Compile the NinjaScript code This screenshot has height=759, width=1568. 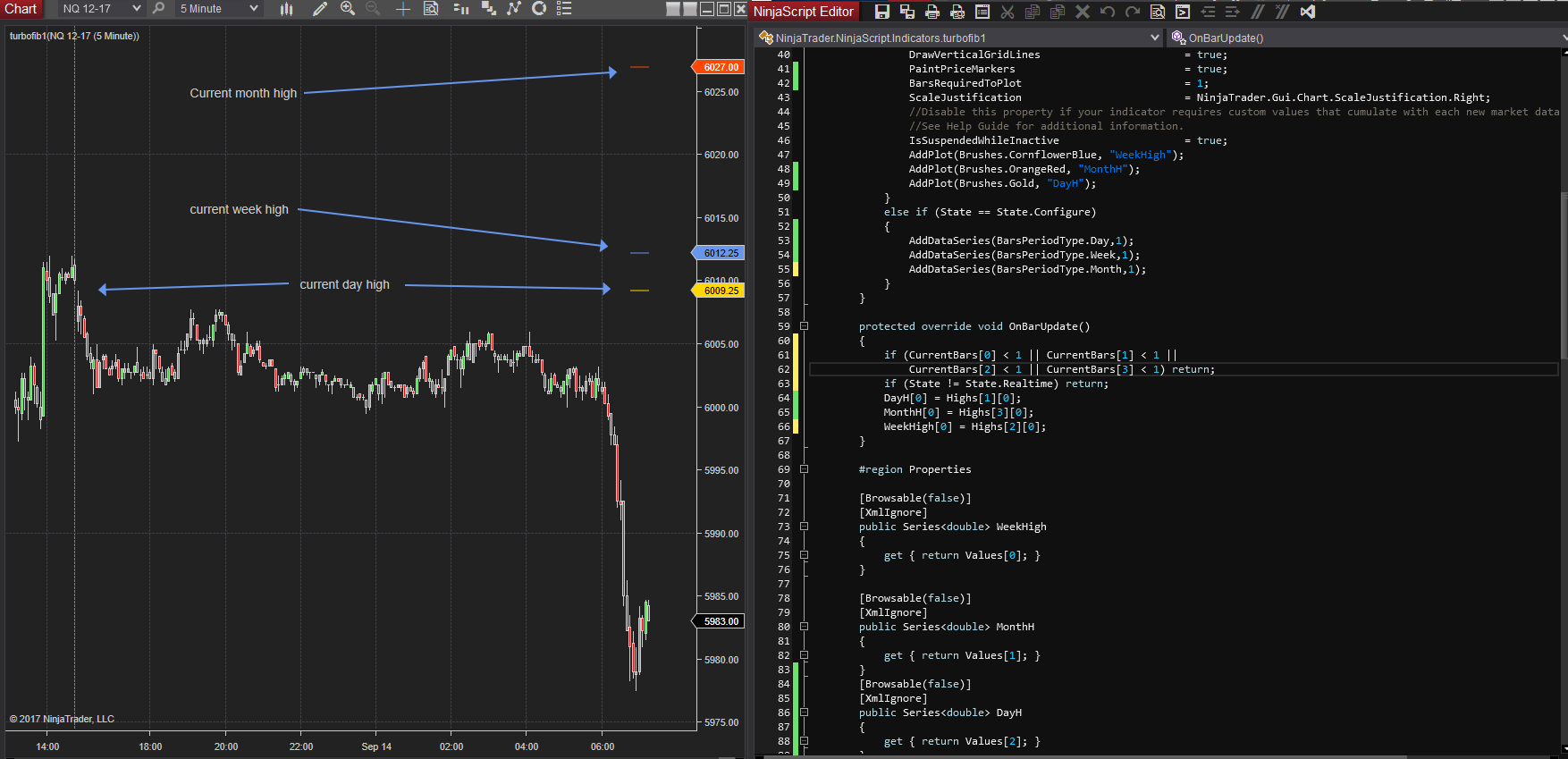coord(1183,12)
